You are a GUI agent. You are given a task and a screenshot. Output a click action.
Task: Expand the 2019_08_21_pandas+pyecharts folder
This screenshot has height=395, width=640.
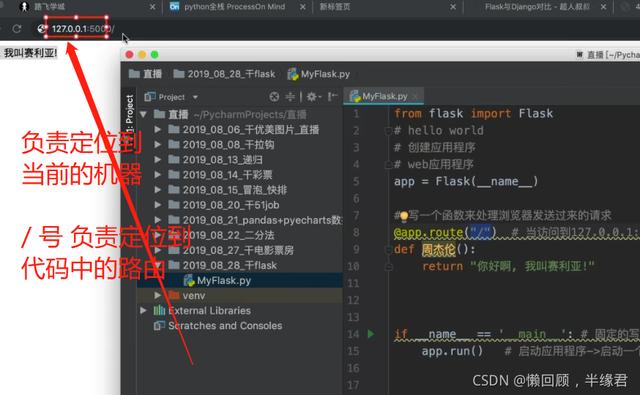click(158, 220)
